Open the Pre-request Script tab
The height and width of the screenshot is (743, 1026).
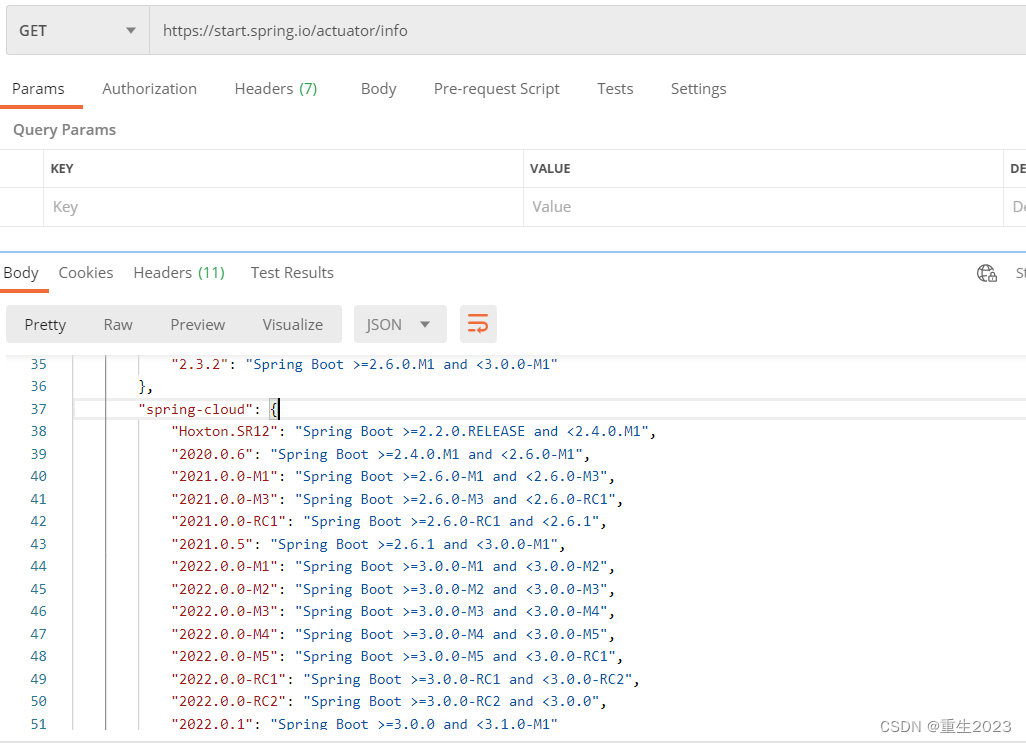point(496,89)
